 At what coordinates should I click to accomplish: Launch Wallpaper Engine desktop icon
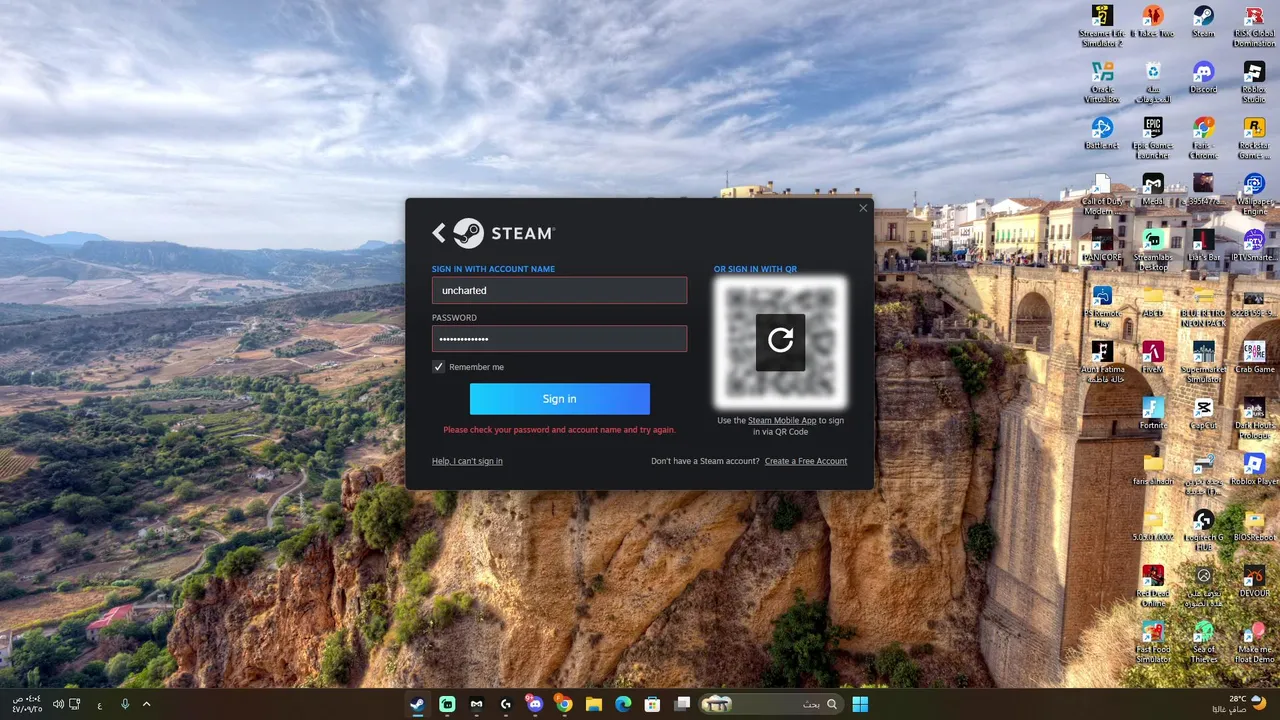(1254, 193)
